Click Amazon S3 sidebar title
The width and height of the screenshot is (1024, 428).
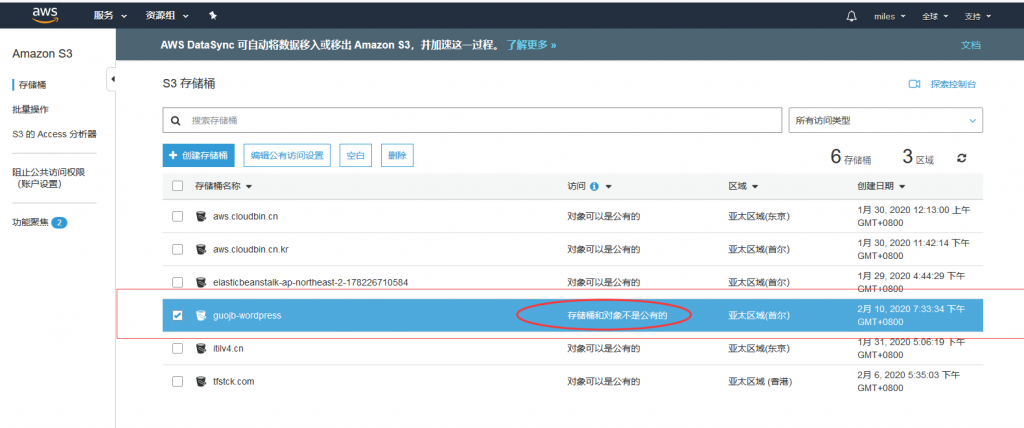click(x=42, y=54)
